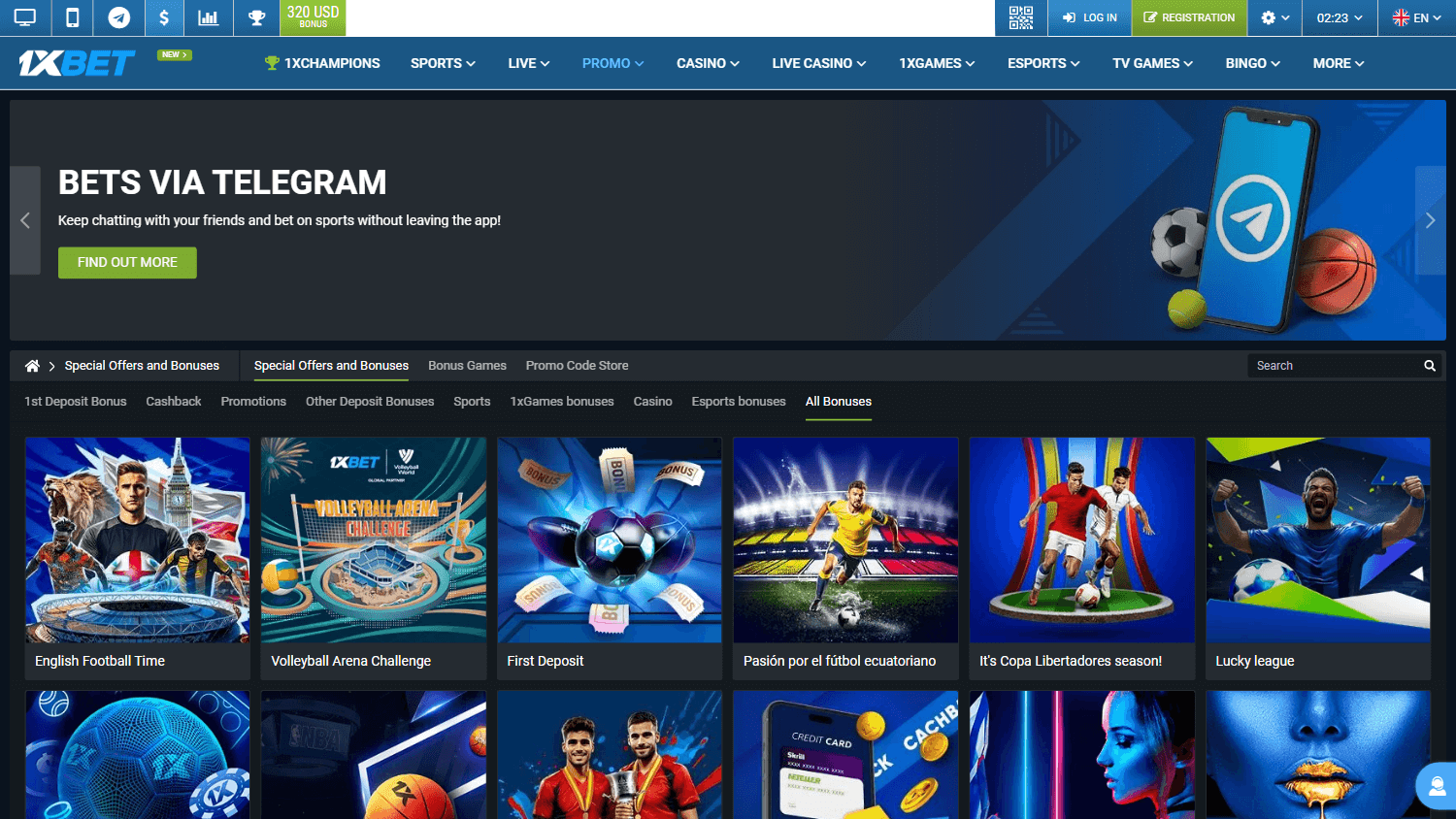The image size is (1456, 819).
Task: Click the FIND OUT MORE button
Action: click(127, 263)
